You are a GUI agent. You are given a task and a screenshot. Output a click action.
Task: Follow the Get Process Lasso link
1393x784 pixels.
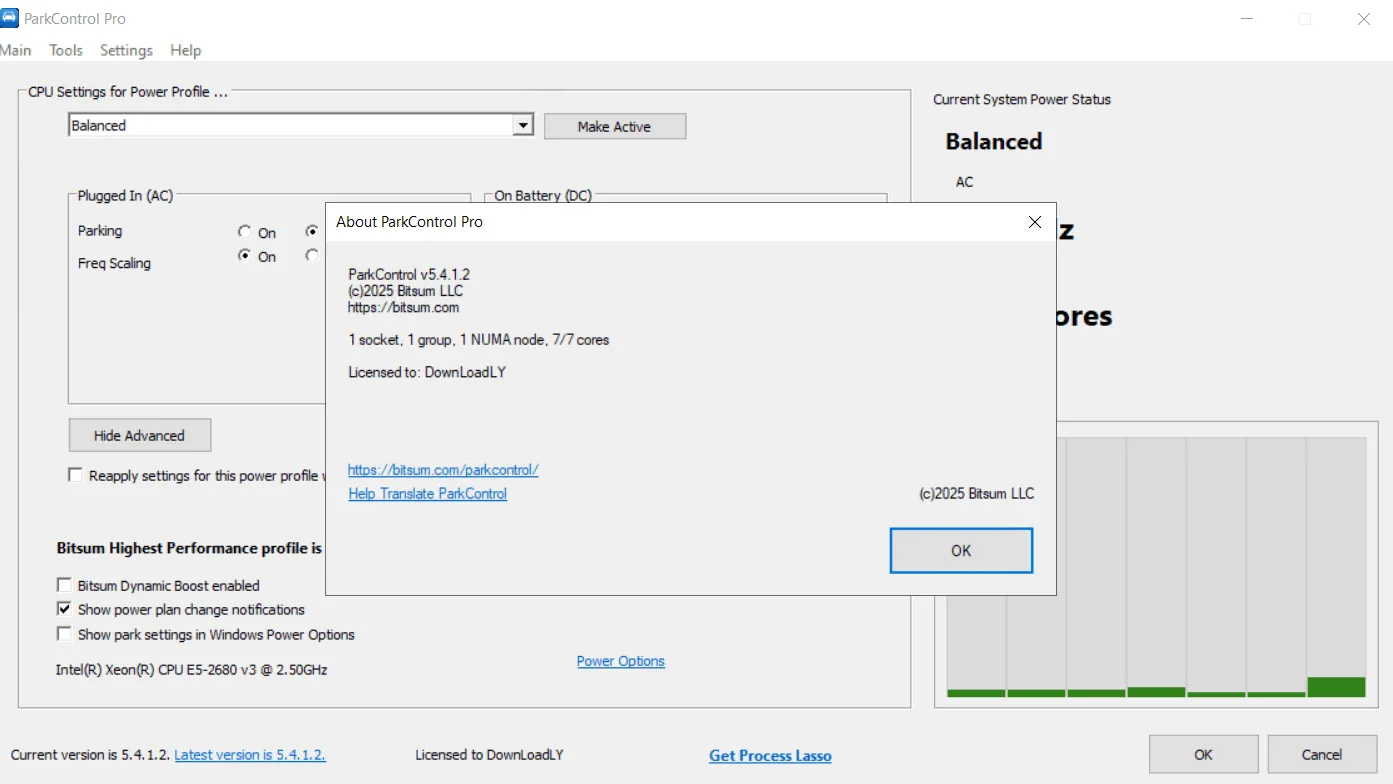click(770, 756)
